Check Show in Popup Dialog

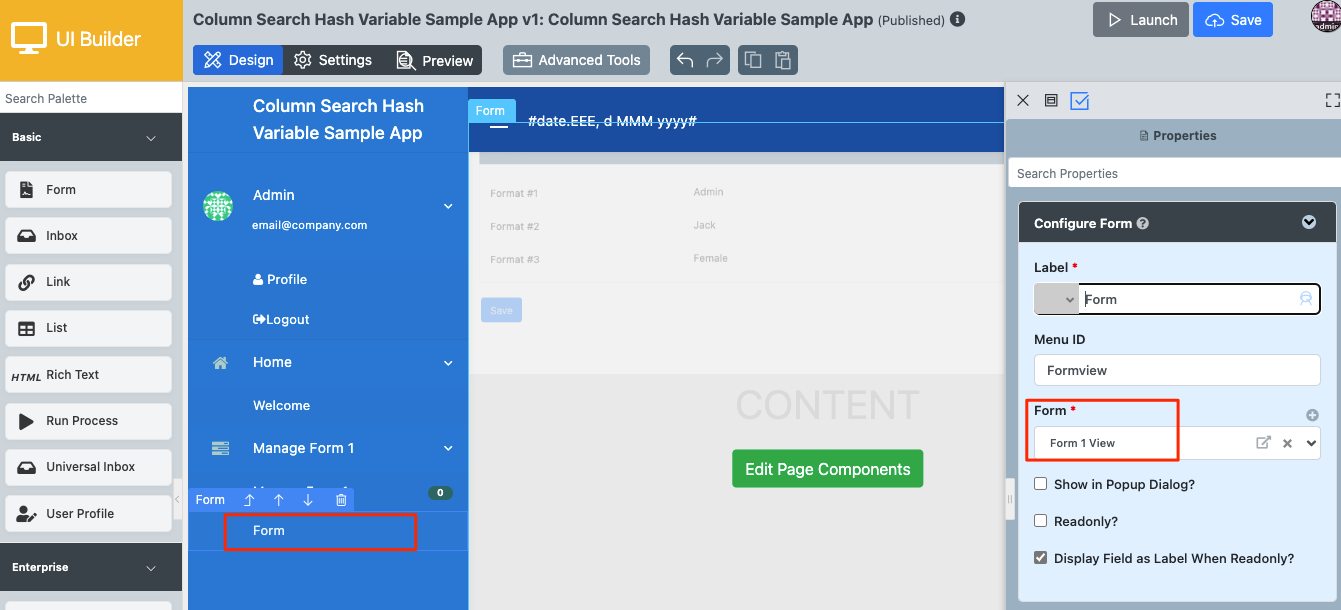click(1041, 484)
